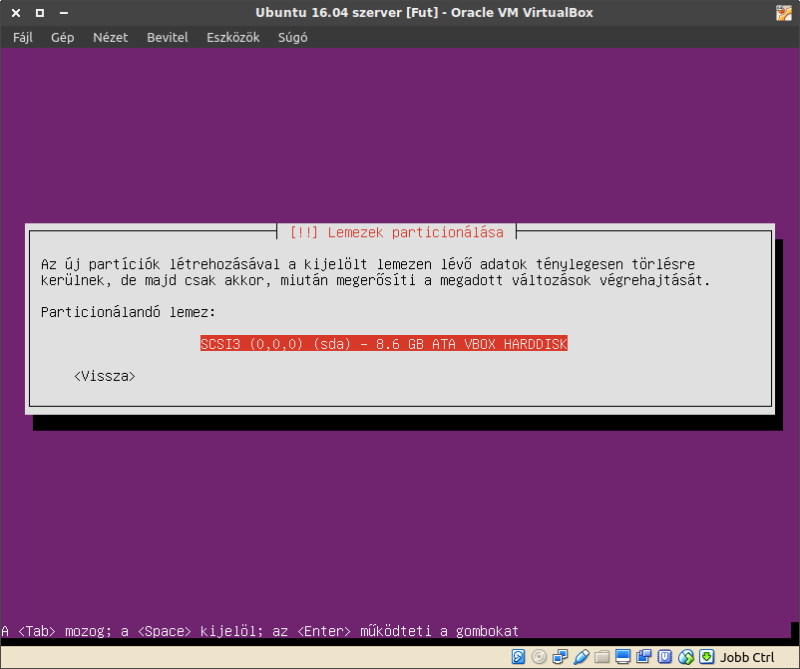Click the <Vissza> back button
800x669 pixels.
point(105,376)
